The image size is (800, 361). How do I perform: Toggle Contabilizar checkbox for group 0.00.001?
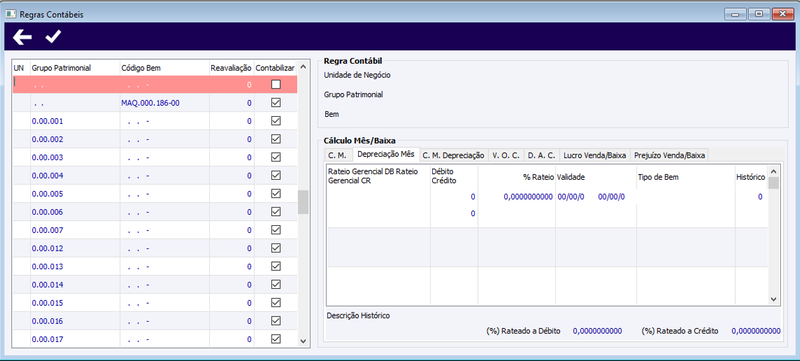[x=276, y=121]
